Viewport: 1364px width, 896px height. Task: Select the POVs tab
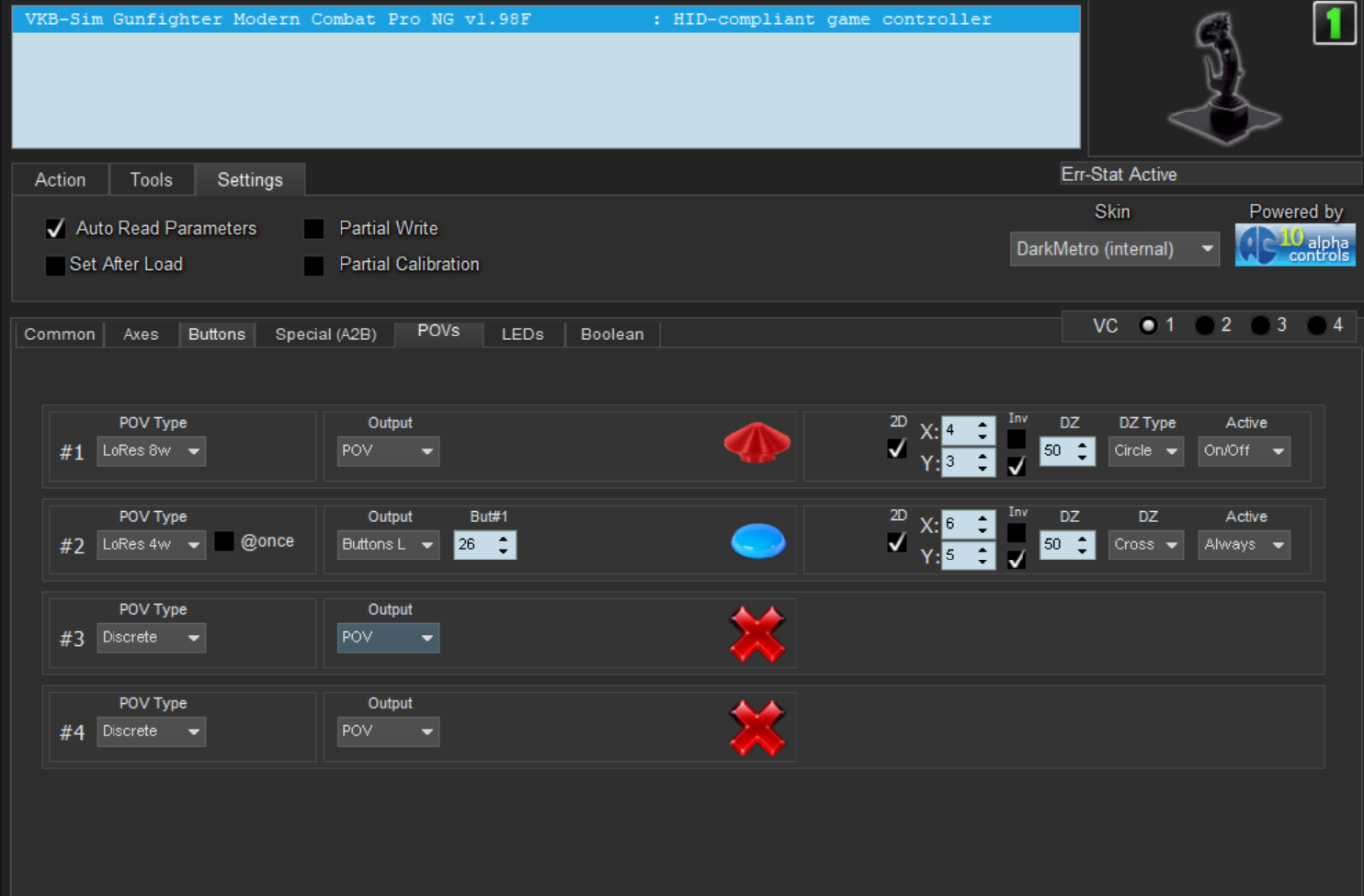coord(439,332)
